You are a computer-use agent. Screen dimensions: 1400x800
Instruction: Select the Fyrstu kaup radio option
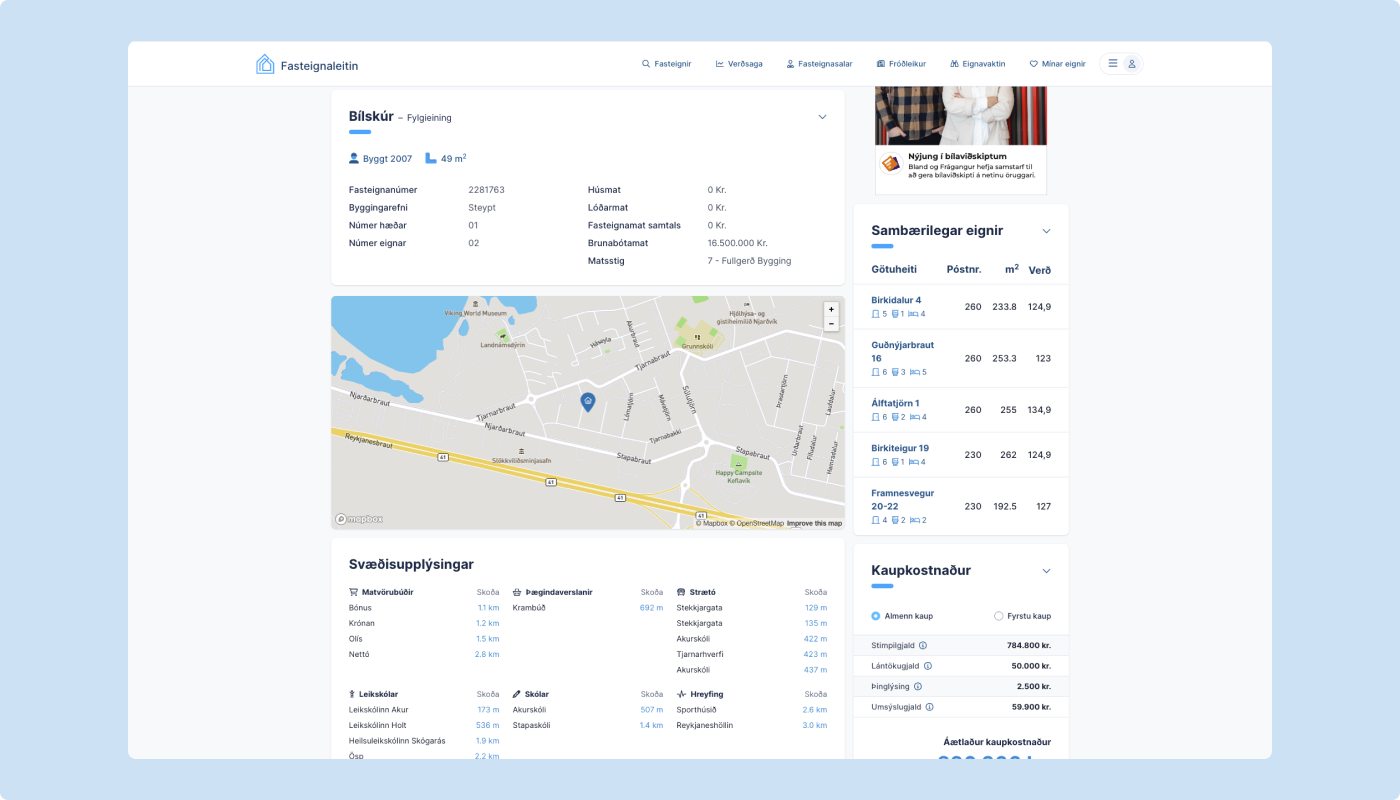click(x=998, y=616)
